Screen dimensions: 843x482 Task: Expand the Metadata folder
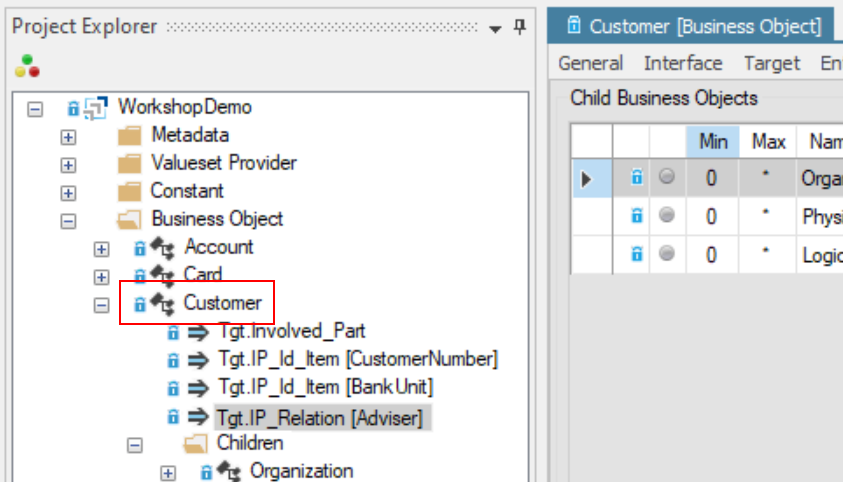68,136
